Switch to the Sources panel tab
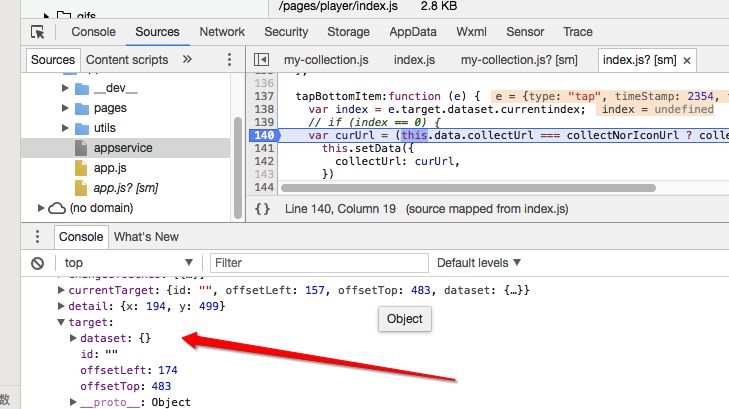 (157, 32)
